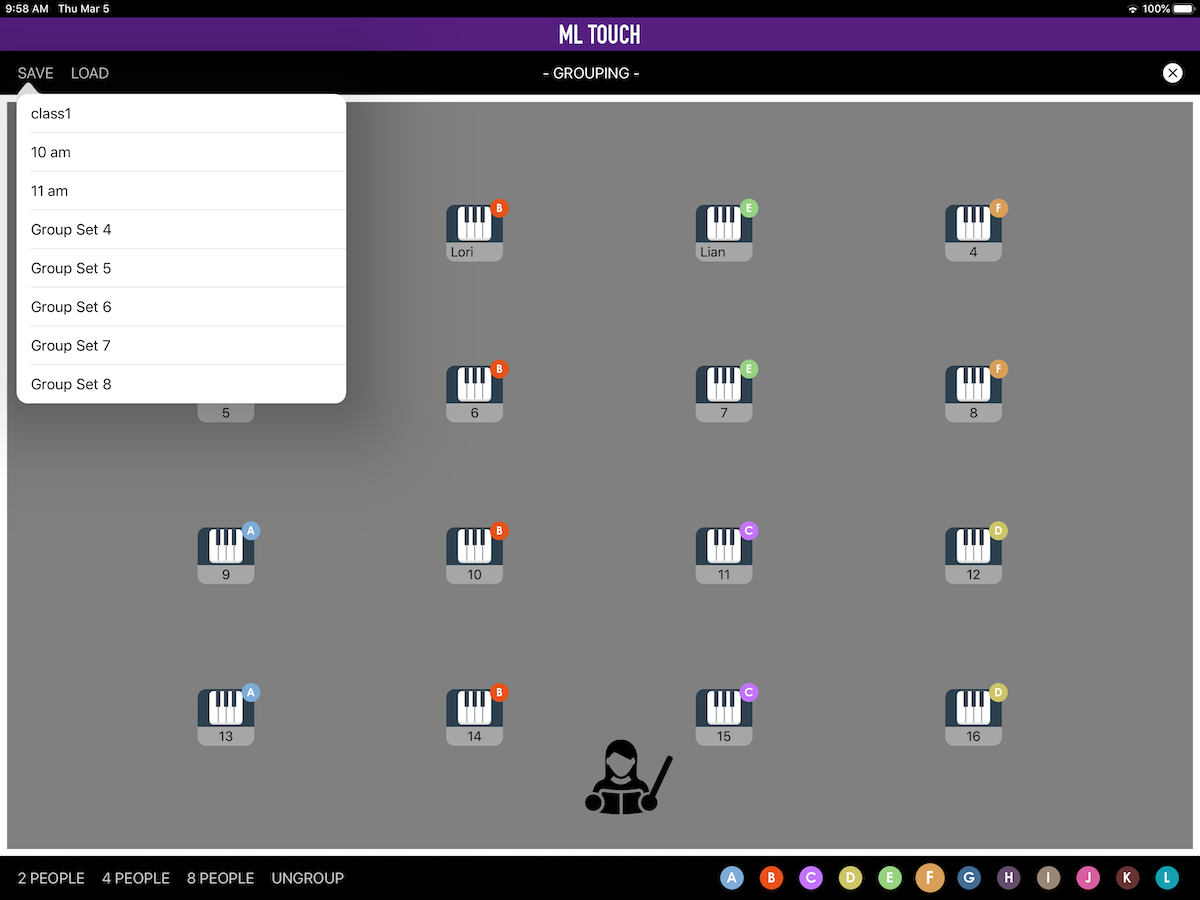Group stations into 8 PEOPLE
This screenshot has width=1200, height=900.
[220, 878]
